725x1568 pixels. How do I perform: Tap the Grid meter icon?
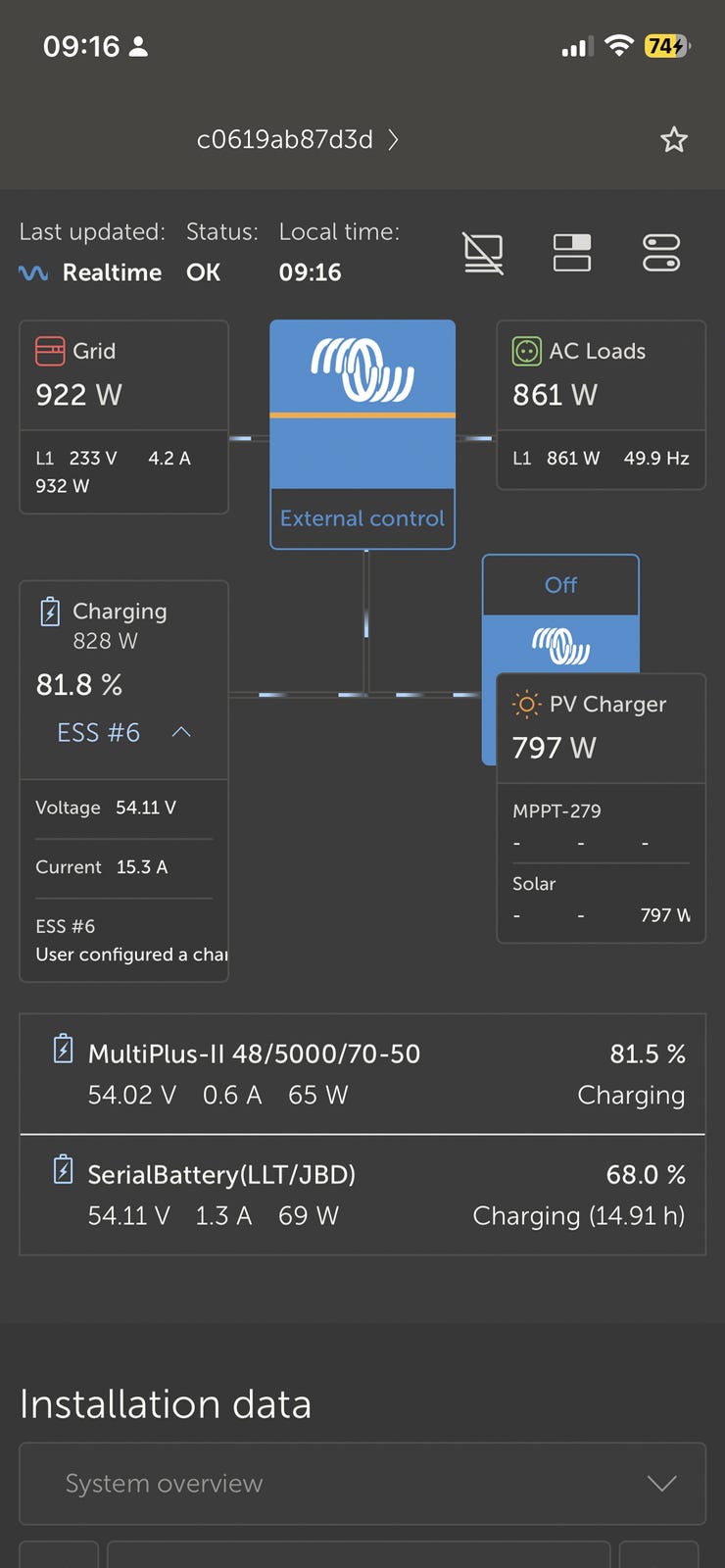(x=50, y=351)
